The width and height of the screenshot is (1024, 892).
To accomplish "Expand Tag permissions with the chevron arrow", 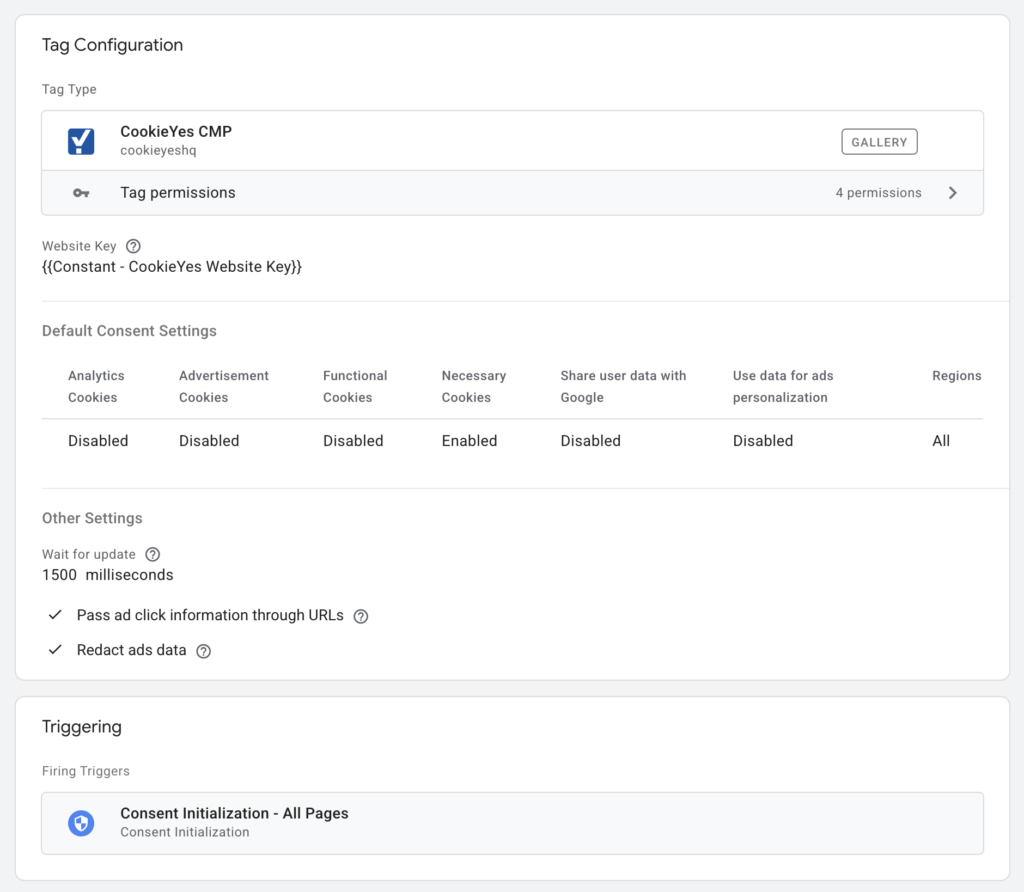I will click(x=953, y=193).
